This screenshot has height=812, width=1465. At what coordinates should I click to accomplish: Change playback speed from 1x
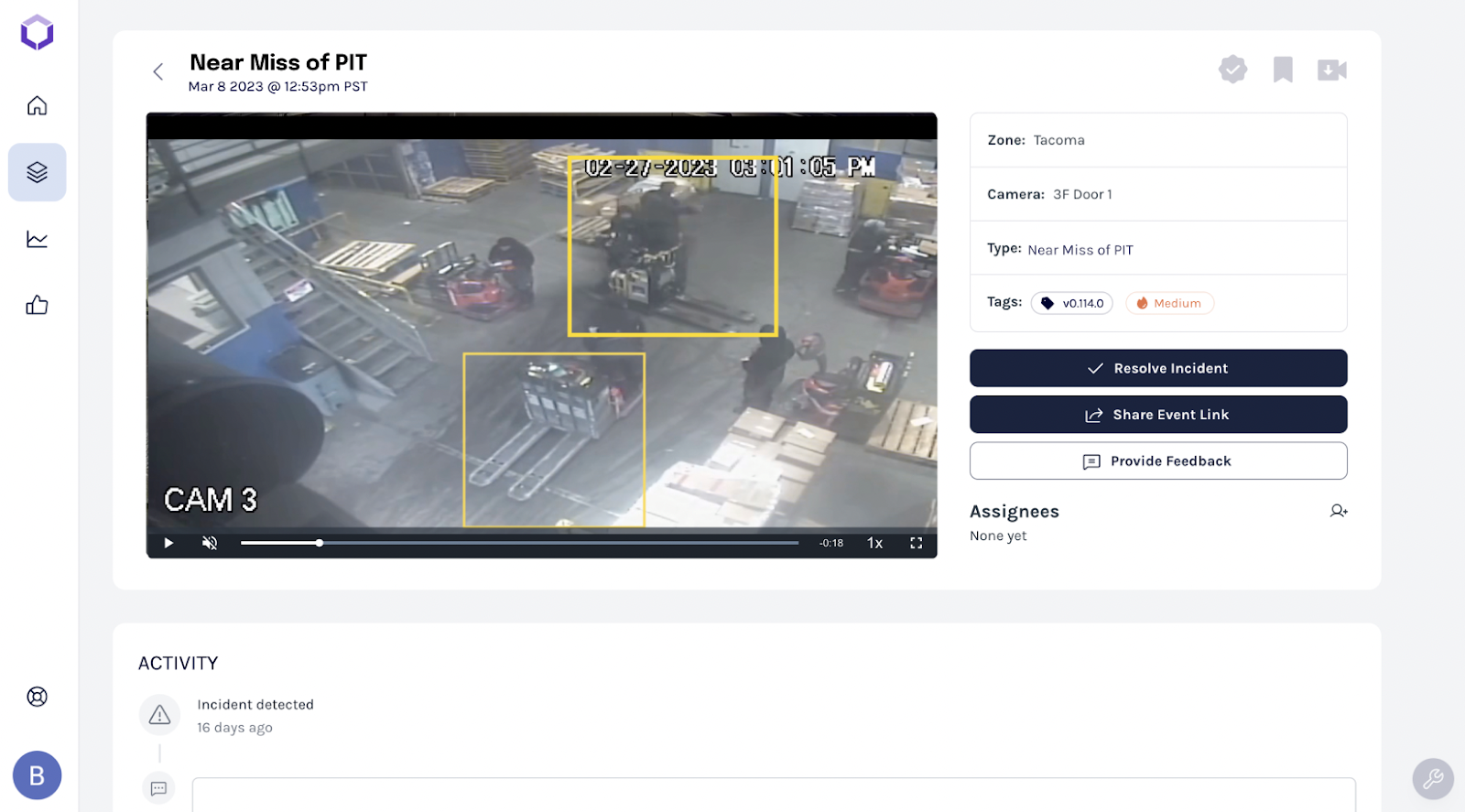click(874, 543)
